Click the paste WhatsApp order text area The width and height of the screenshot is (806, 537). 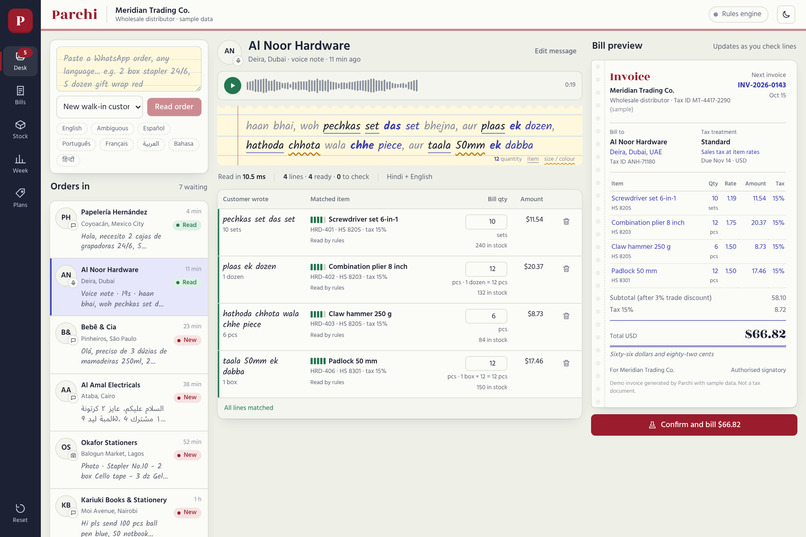tap(129, 69)
